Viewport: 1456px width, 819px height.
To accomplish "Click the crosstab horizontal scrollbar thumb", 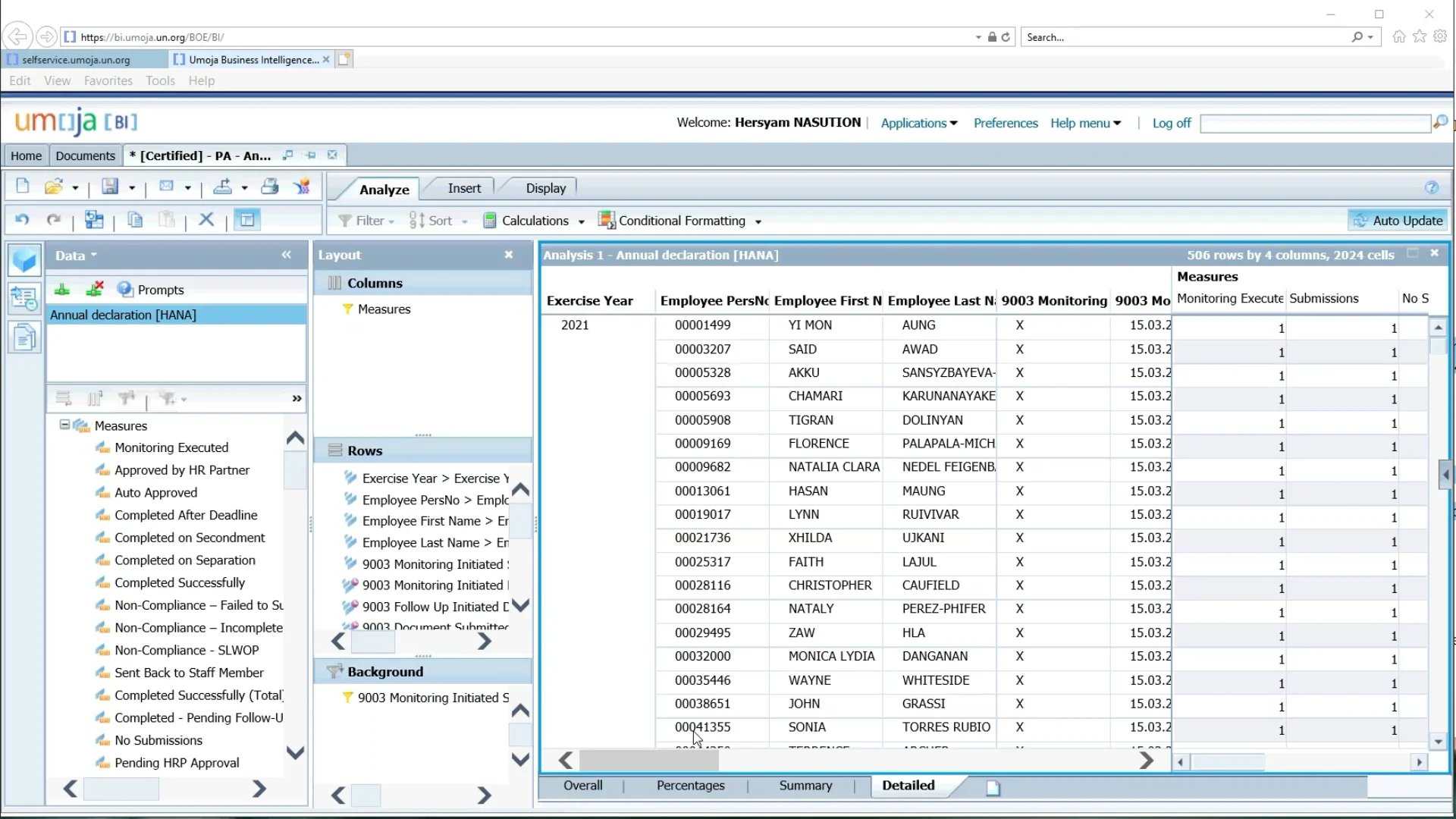I will [x=649, y=761].
